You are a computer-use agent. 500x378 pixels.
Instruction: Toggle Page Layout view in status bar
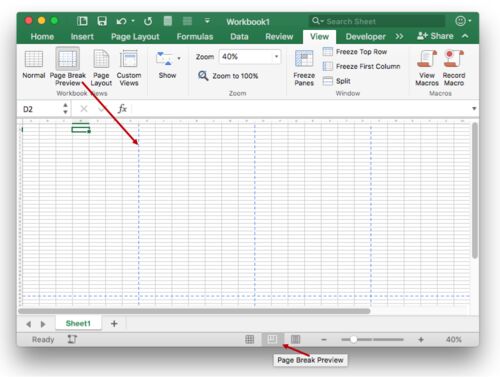[295, 339]
